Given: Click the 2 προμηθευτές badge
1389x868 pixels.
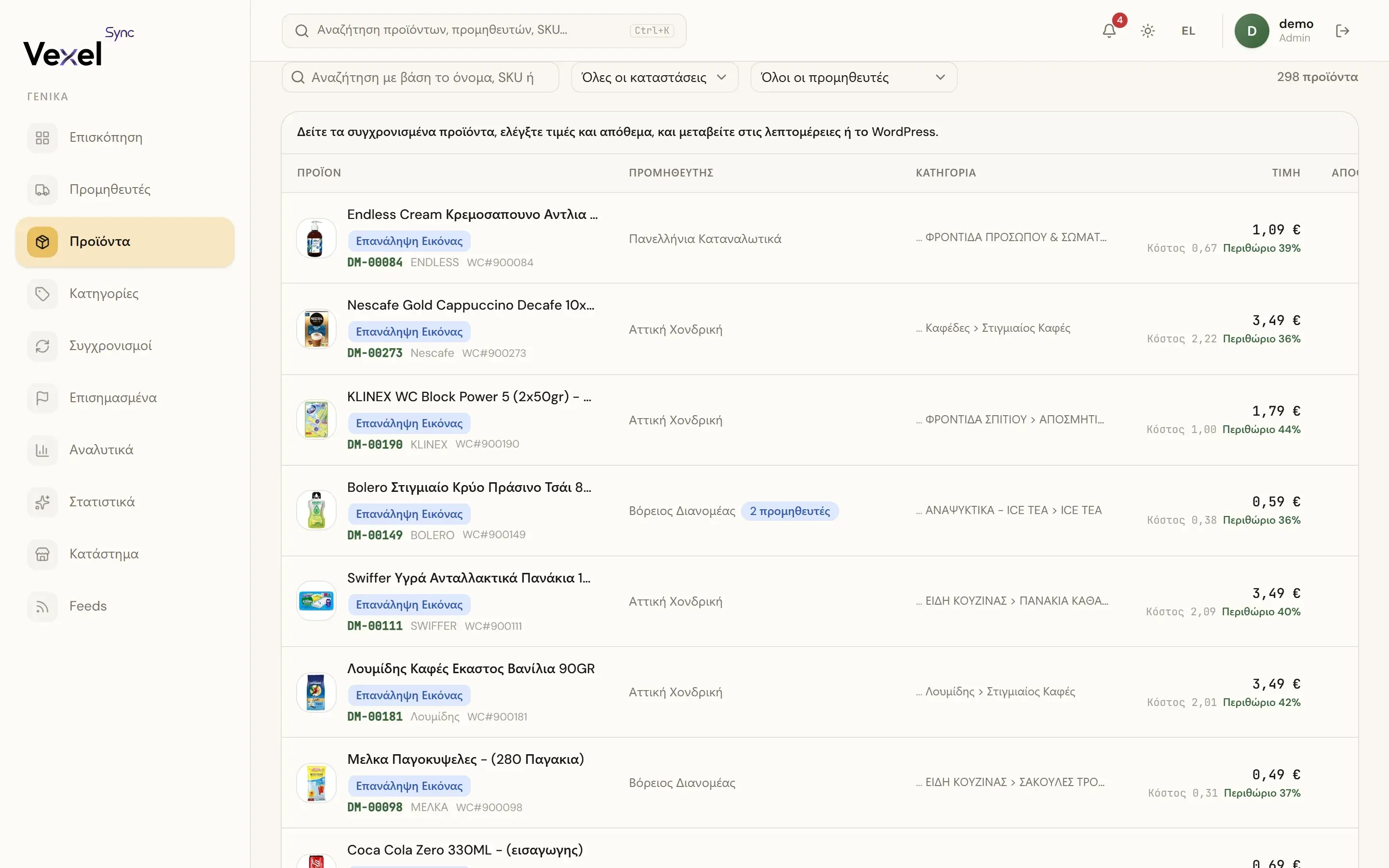Looking at the screenshot, I should click(x=790, y=511).
